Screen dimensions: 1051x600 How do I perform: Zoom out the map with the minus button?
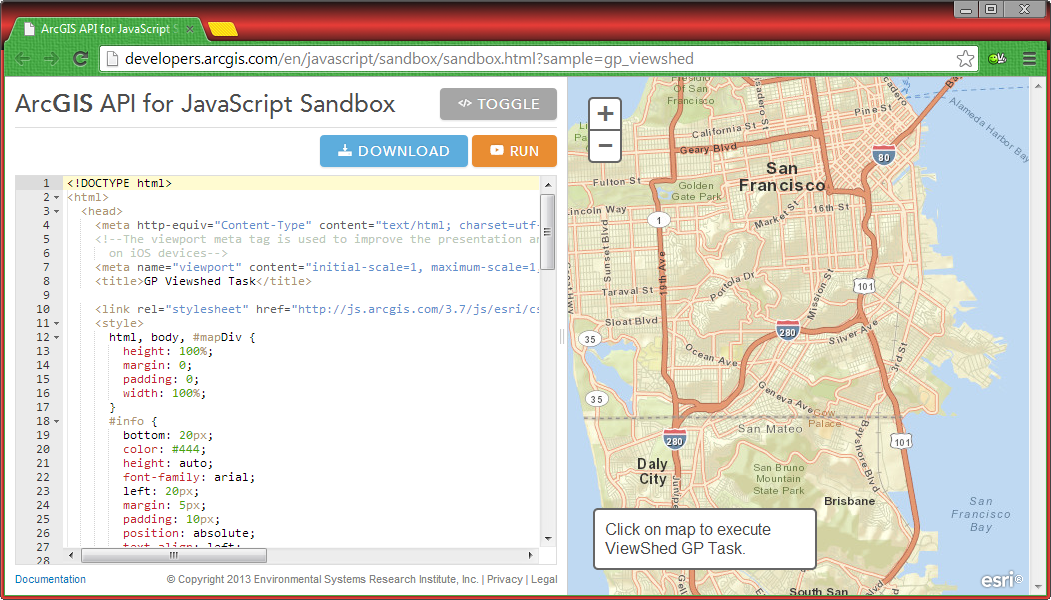point(605,145)
